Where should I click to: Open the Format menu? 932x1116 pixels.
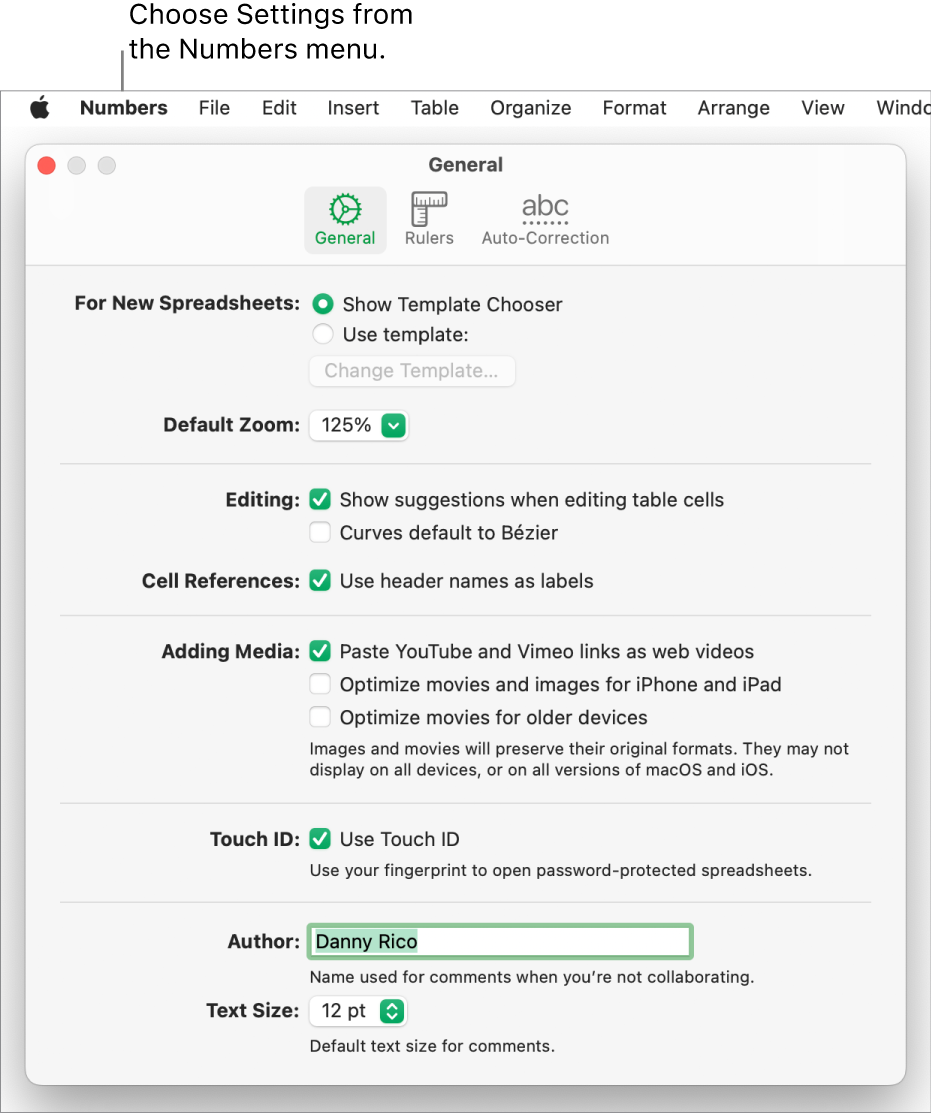(634, 108)
